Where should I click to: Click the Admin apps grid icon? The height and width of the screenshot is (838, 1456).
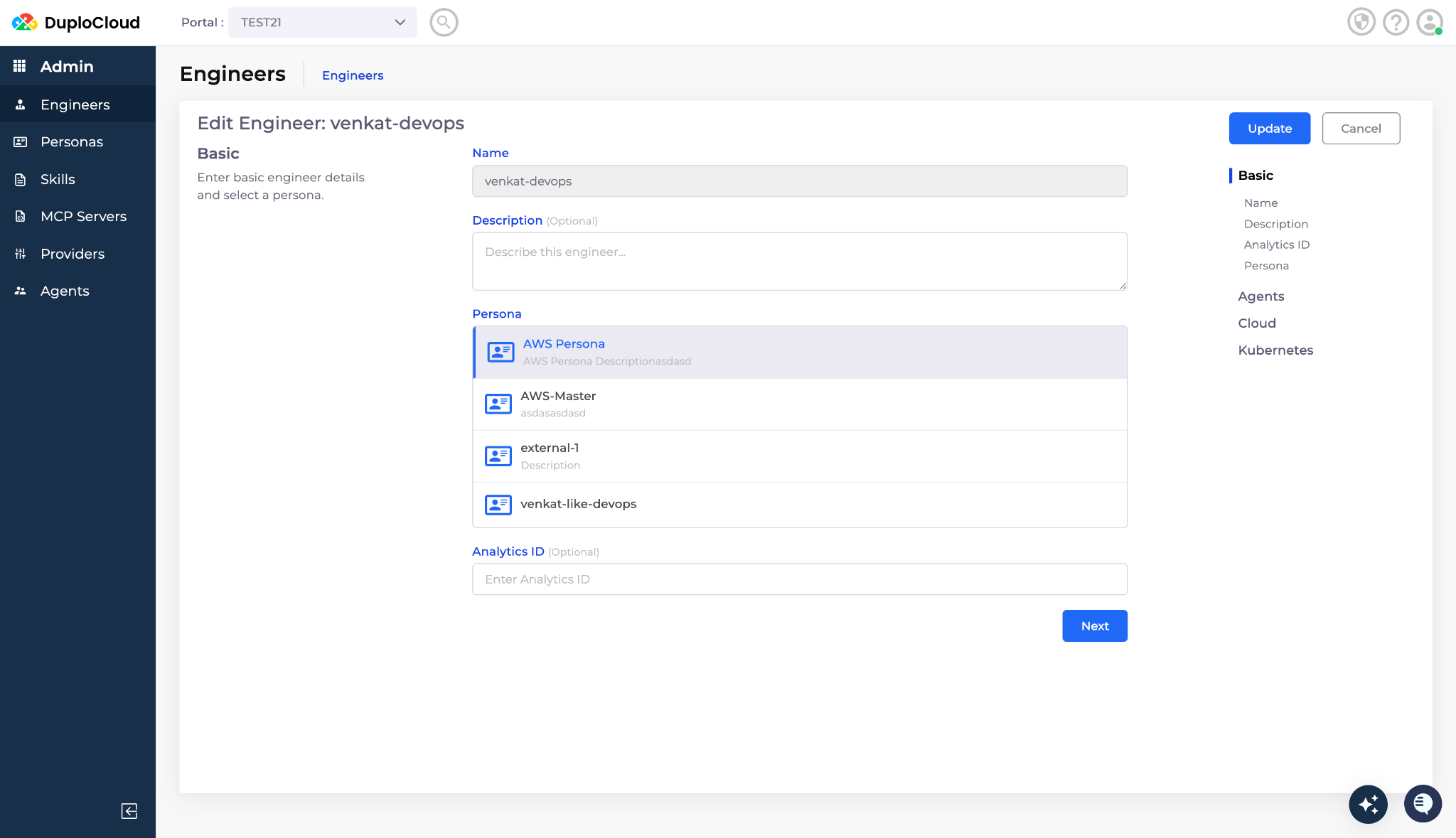[20, 66]
